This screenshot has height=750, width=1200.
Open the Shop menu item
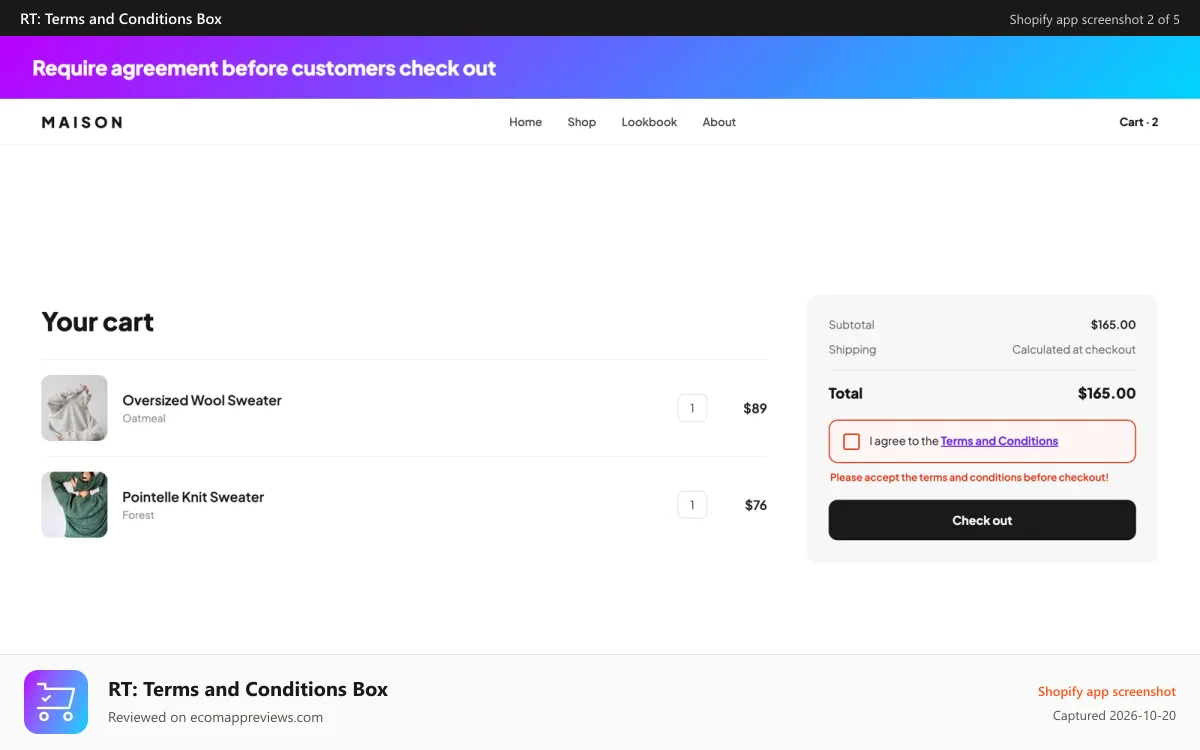[x=581, y=122]
